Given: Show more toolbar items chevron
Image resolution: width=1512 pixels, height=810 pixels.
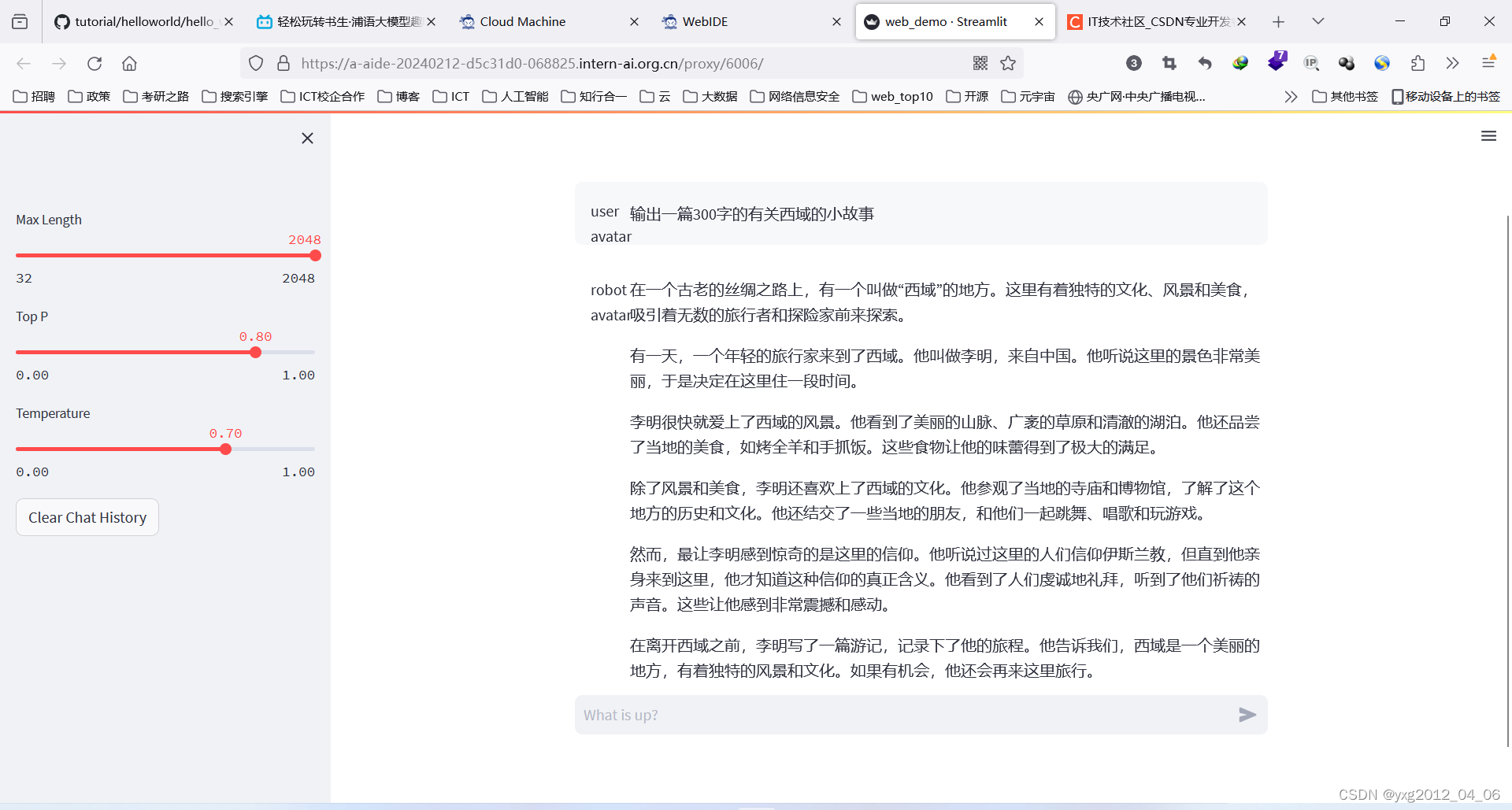Looking at the screenshot, I should tap(1453, 64).
